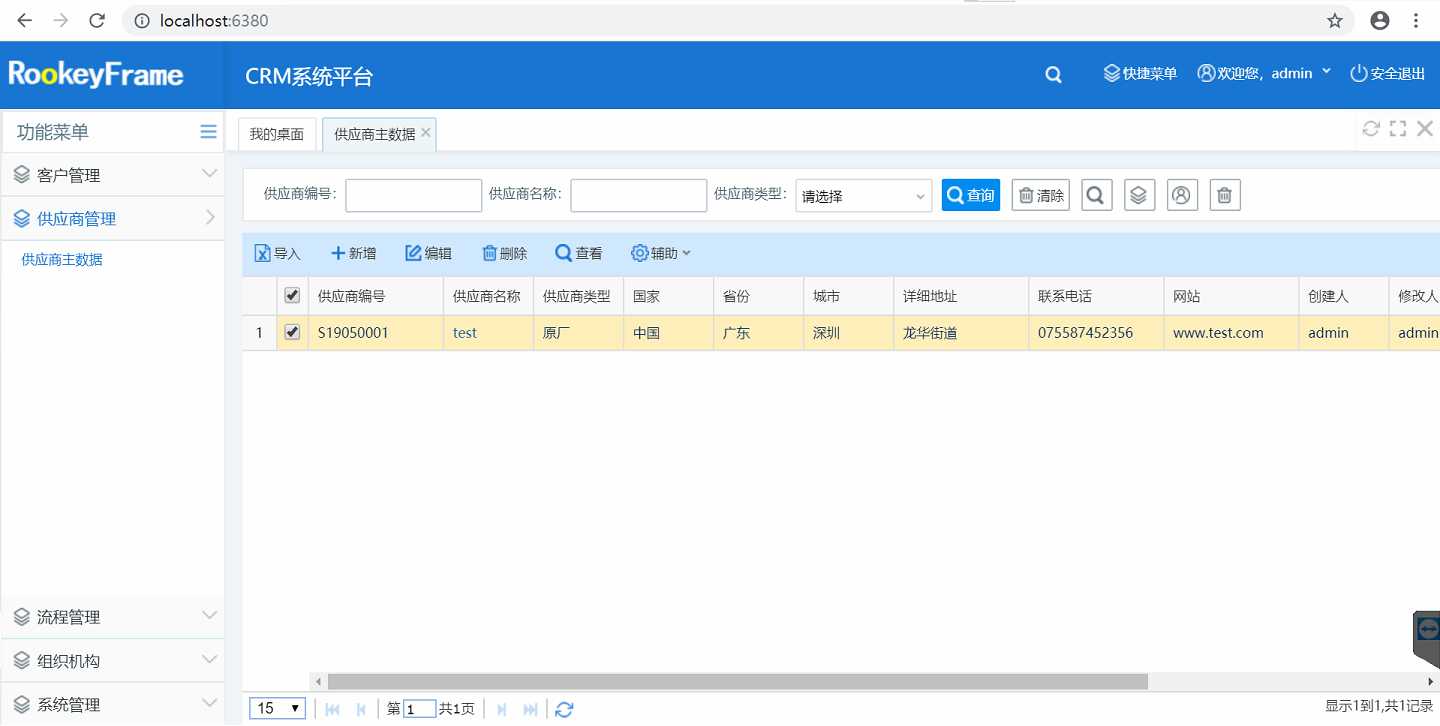
Task: Open the test supplier name link
Action: pyautogui.click(x=465, y=333)
